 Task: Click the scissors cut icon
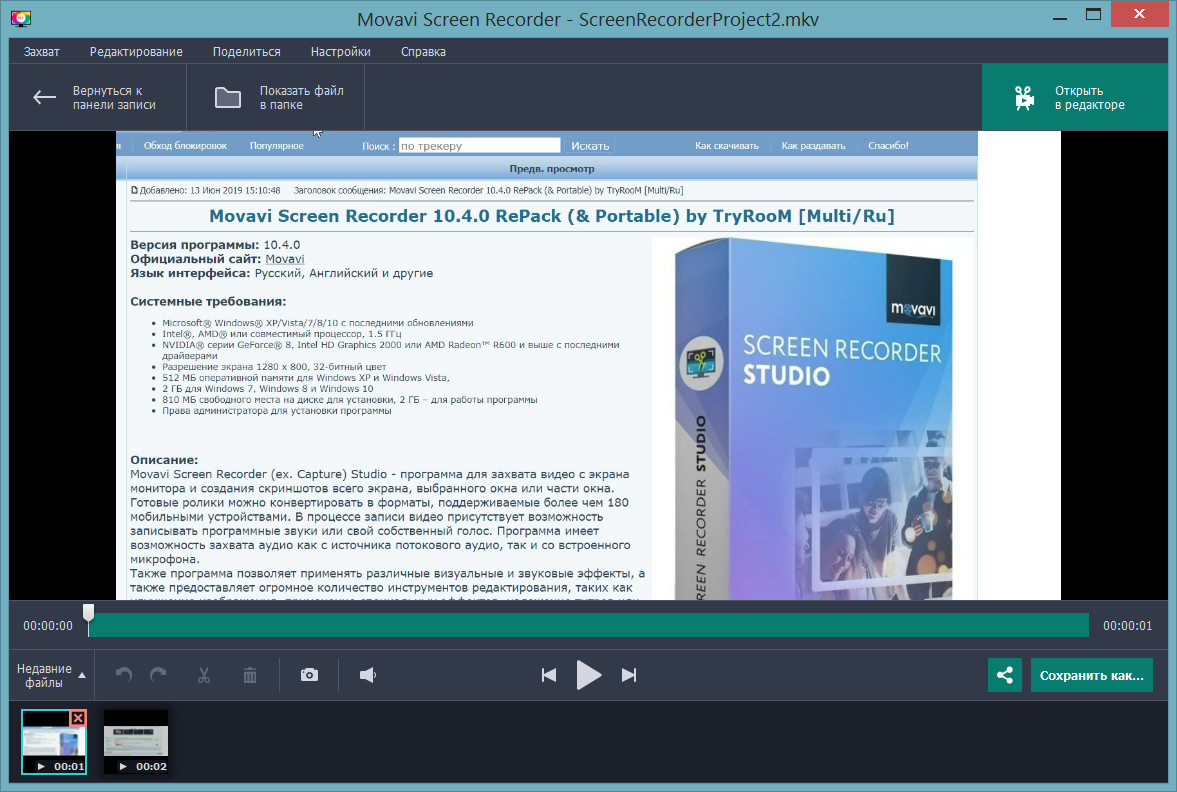204,675
